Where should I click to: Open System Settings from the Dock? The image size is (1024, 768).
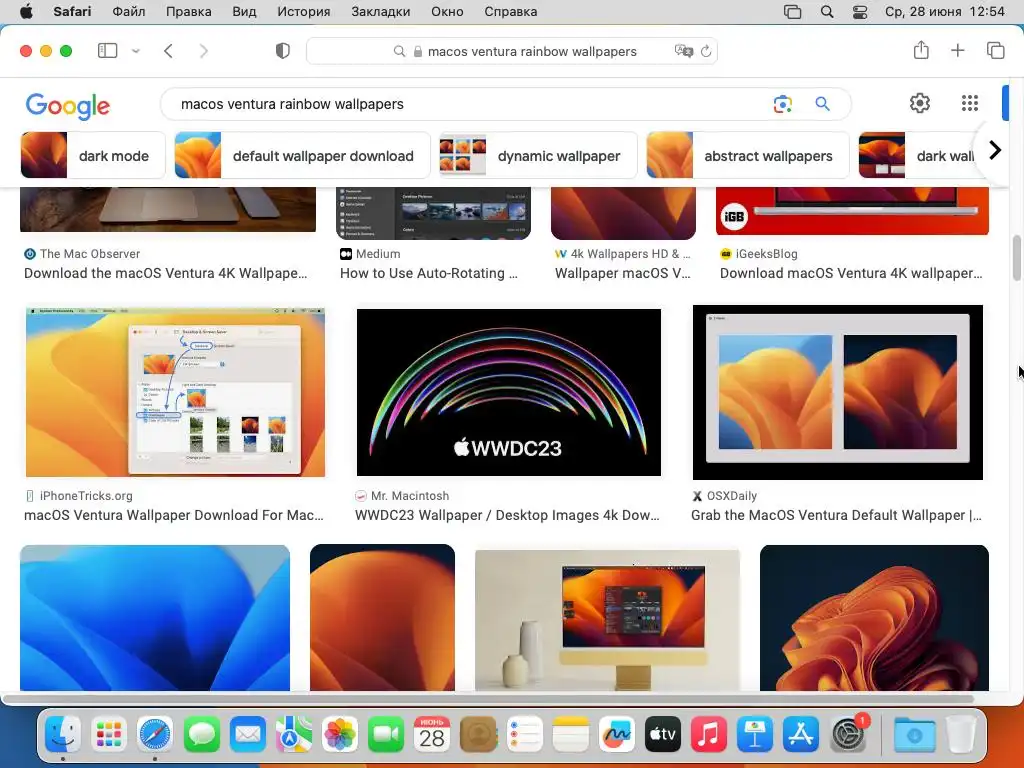click(848, 735)
